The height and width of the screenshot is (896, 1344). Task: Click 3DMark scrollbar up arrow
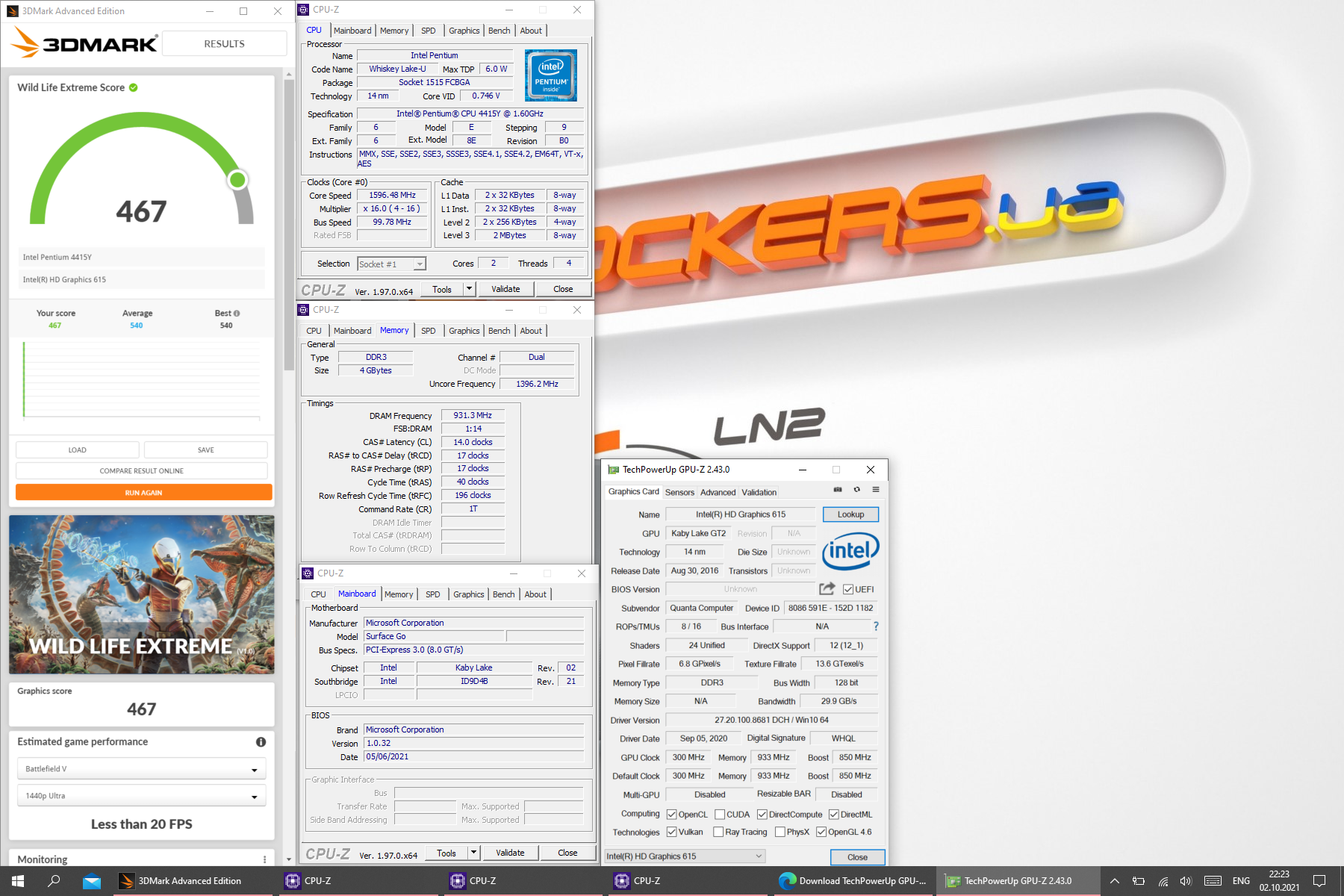pos(289,75)
